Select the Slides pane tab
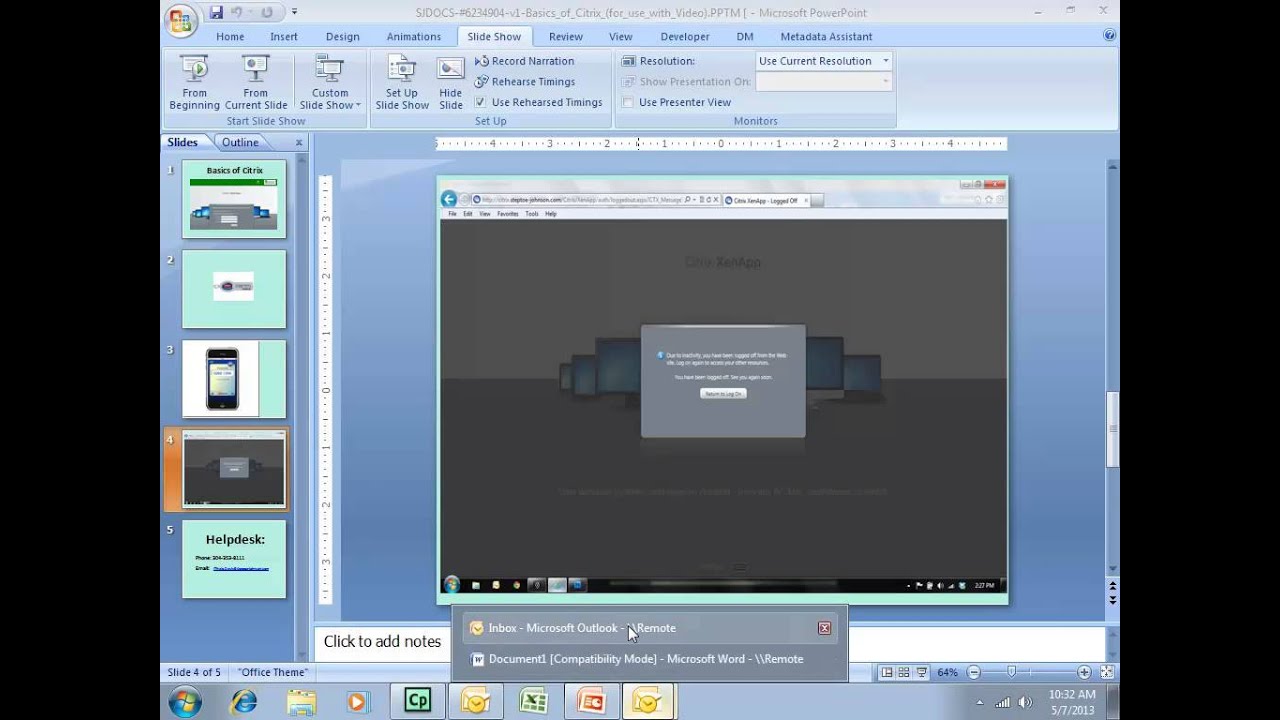Image resolution: width=1280 pixels, height=720 pixels. point(182,142)
